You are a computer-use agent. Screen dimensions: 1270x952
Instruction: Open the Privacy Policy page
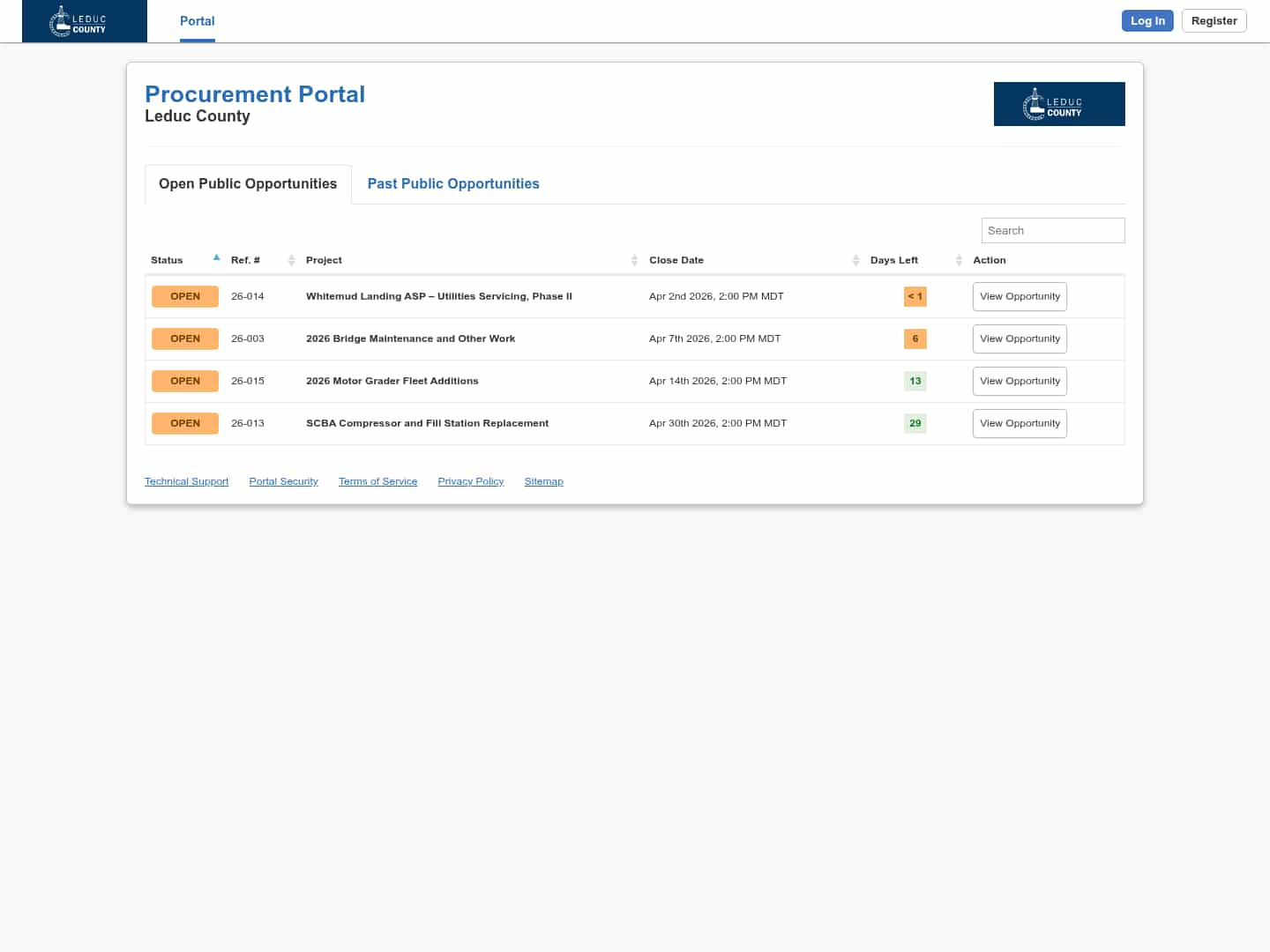click(470, 481)
